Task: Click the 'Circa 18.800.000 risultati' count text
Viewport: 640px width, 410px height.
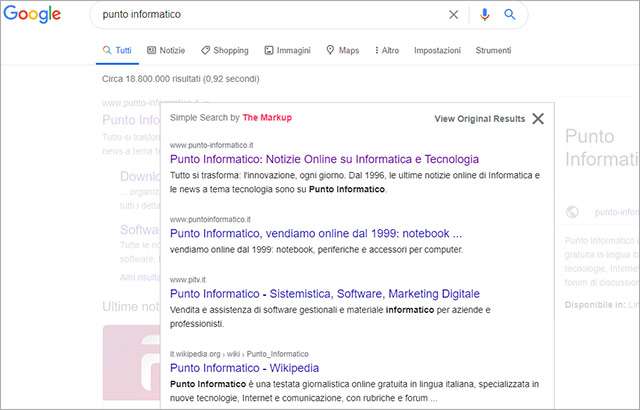Action: 180,79
